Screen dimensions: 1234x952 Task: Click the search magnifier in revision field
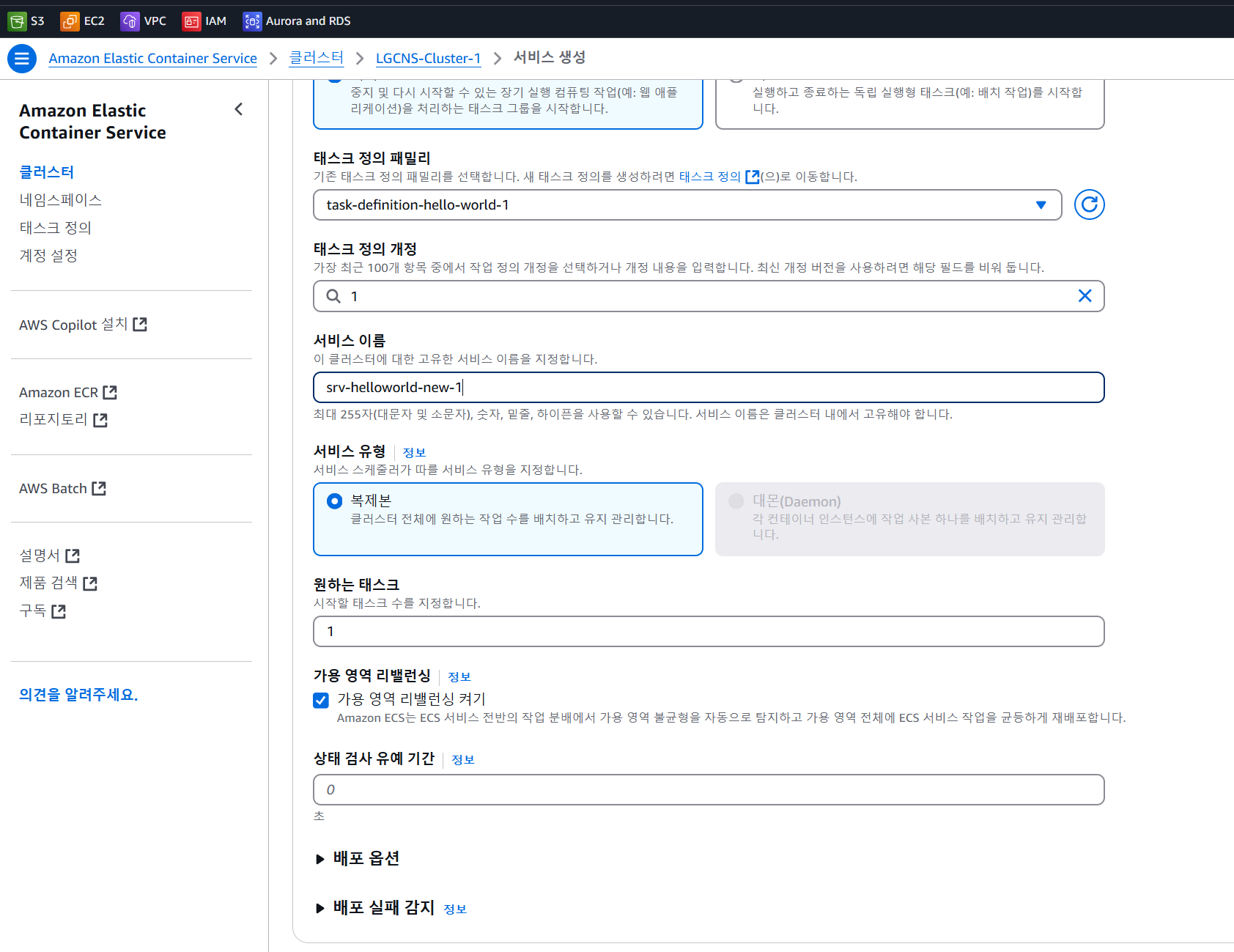tap(333, 296)
